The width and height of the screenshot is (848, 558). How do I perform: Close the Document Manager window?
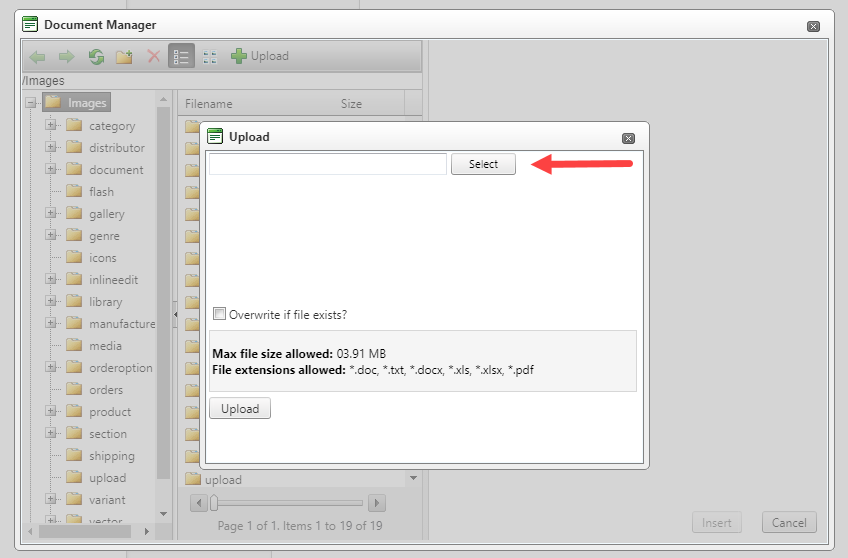[x=813, y=26]
